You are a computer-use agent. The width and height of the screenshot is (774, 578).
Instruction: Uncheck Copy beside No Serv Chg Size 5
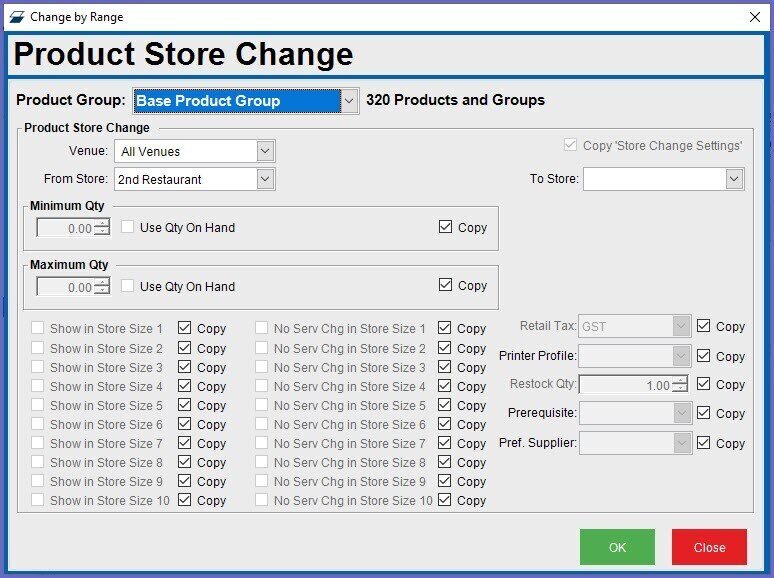445,406
